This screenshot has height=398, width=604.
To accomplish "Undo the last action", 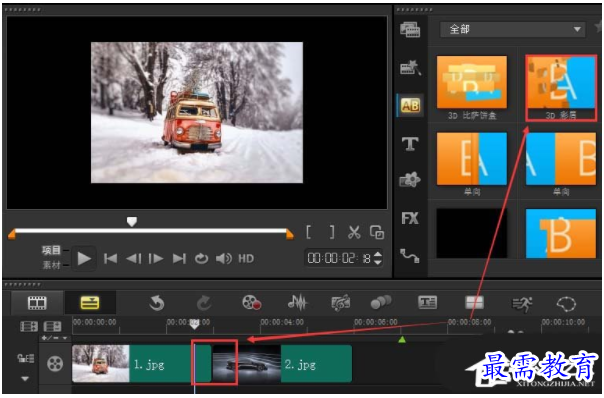I will point(156,304).
